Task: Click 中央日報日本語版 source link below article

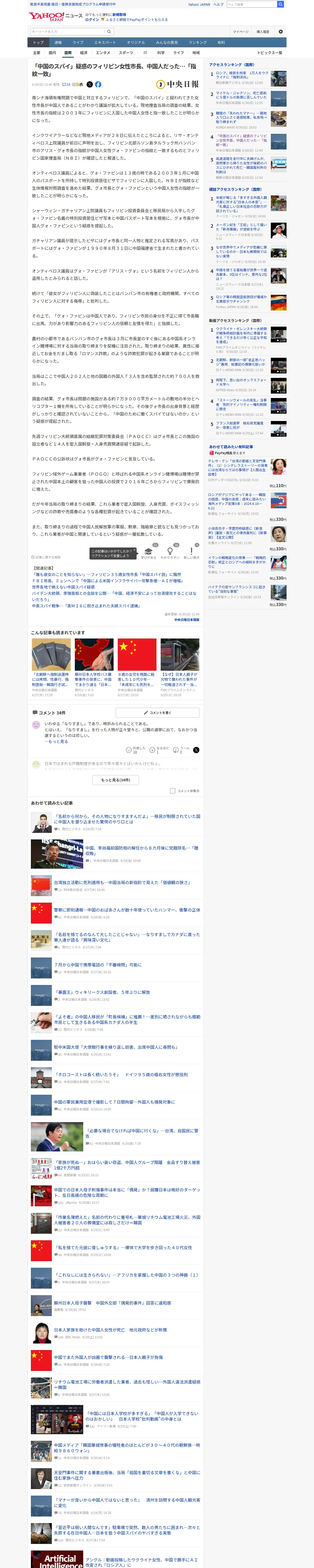Action: pyautogui.click(x=187, y=620)
